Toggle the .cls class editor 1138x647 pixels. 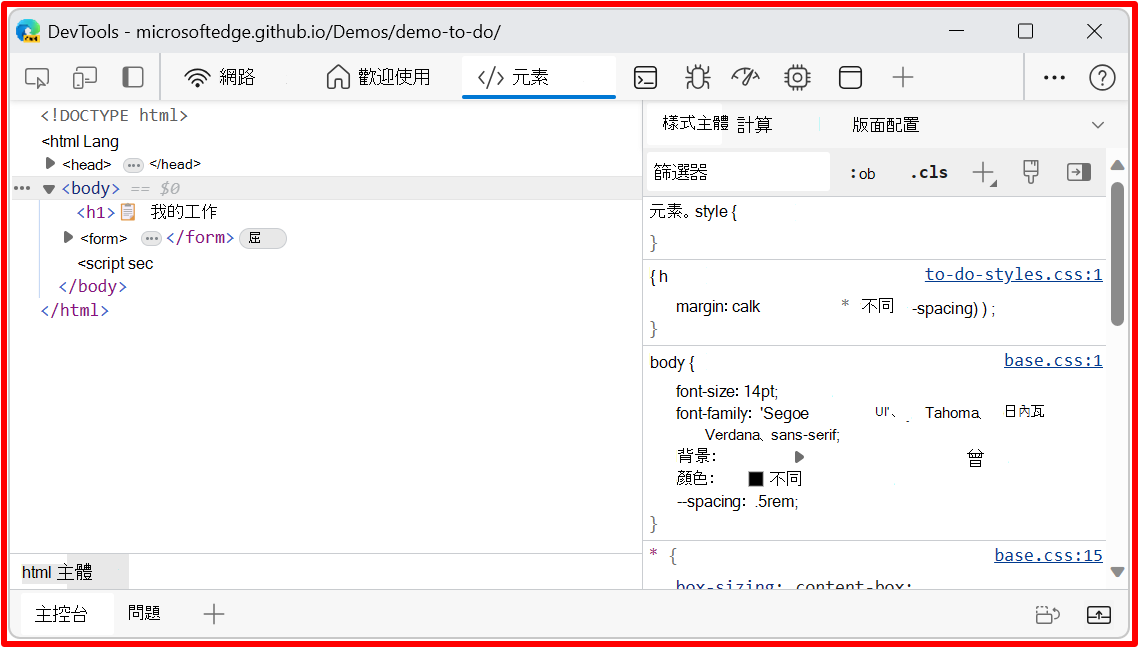(x=928, y=172)
